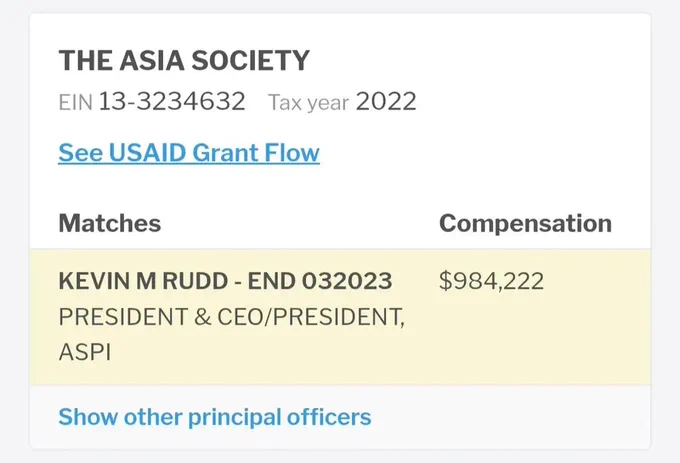Screen dimensions: 680x463
Task: Click the word officers in bottom link
Action: pos(329,417)
